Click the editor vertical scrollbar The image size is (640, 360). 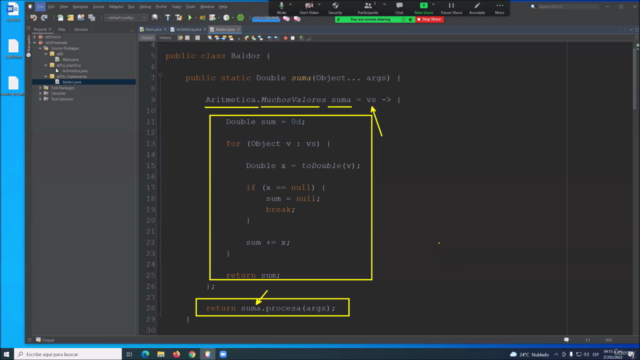click(634, 80)
